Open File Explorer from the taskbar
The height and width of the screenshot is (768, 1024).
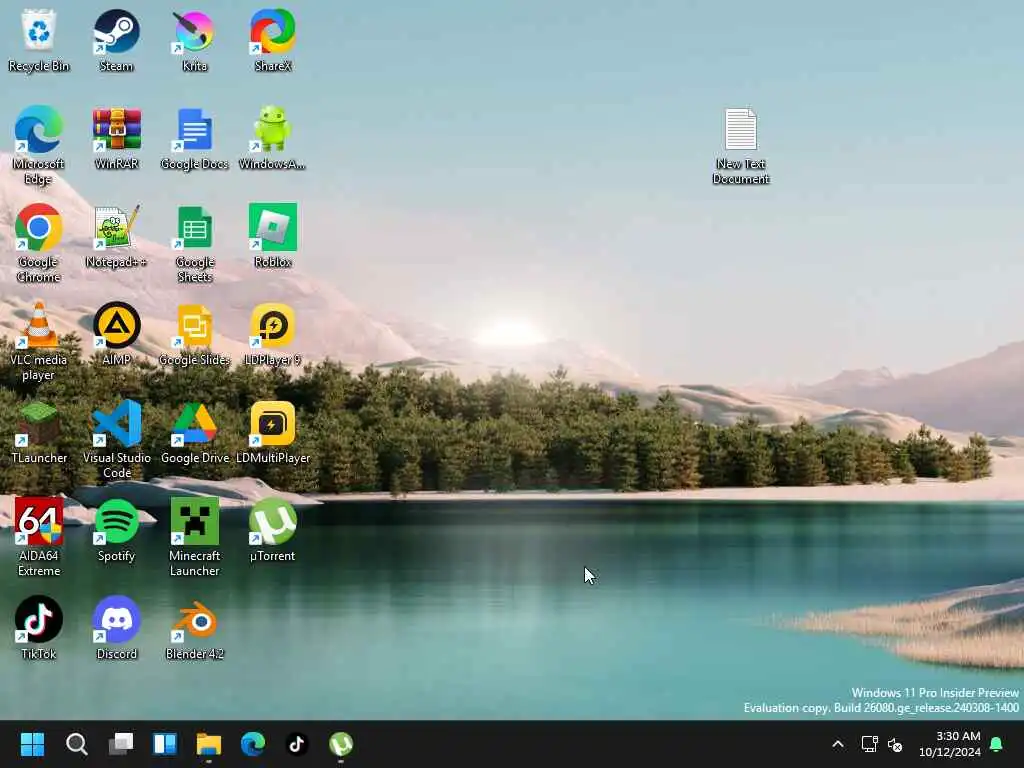(209, 744)
